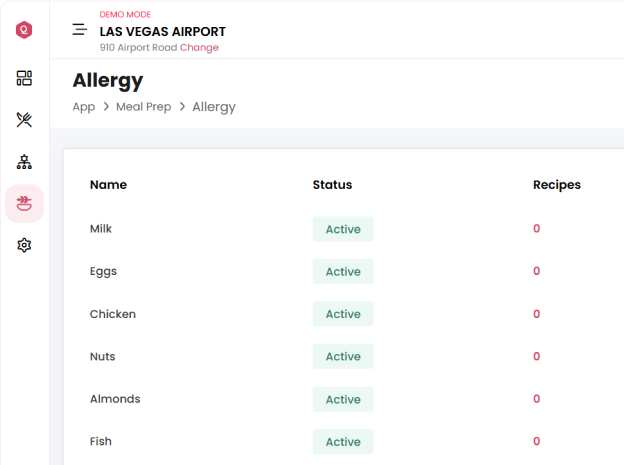The image size is (624, 465).
Task: Open recipes count for Nuts
Action: coord(536,356)
